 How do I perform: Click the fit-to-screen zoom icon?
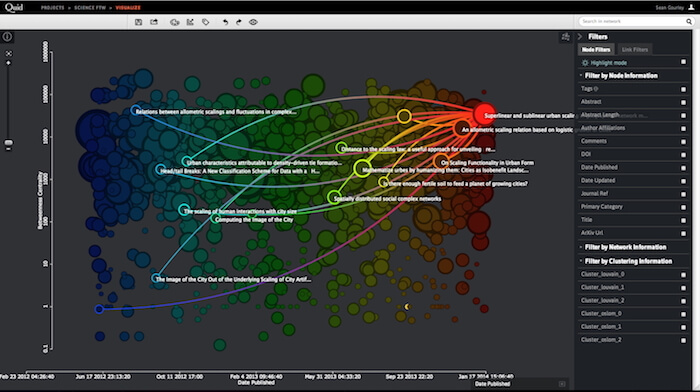pyautogui.click(x=8, y=54)
